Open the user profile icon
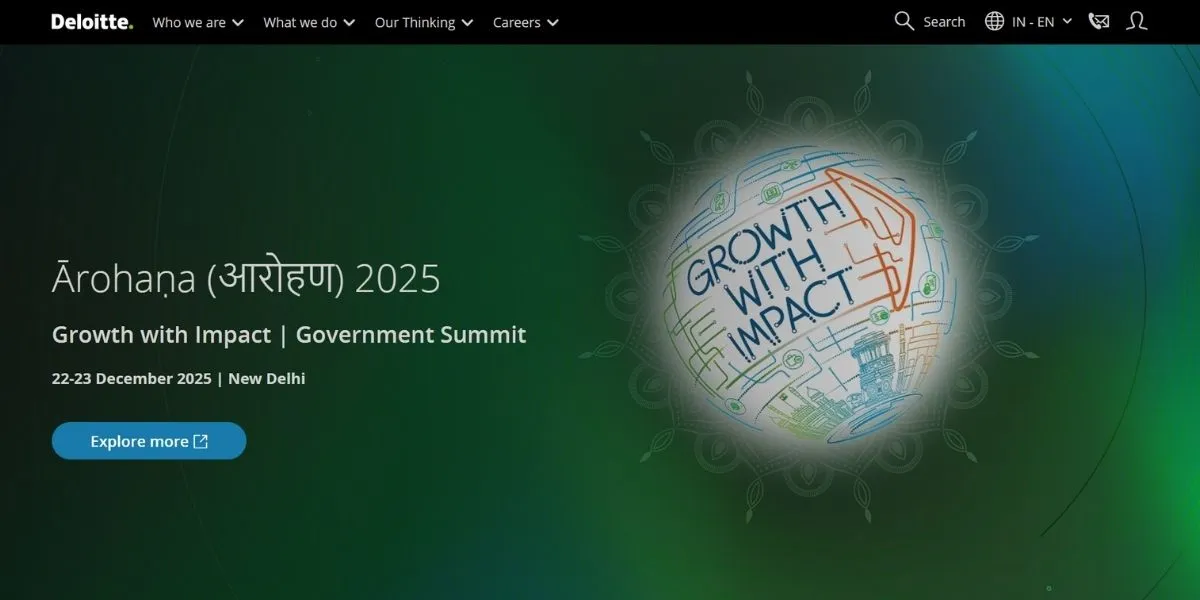Screen dimensions: 1200x600 [x=1136, y=21]
